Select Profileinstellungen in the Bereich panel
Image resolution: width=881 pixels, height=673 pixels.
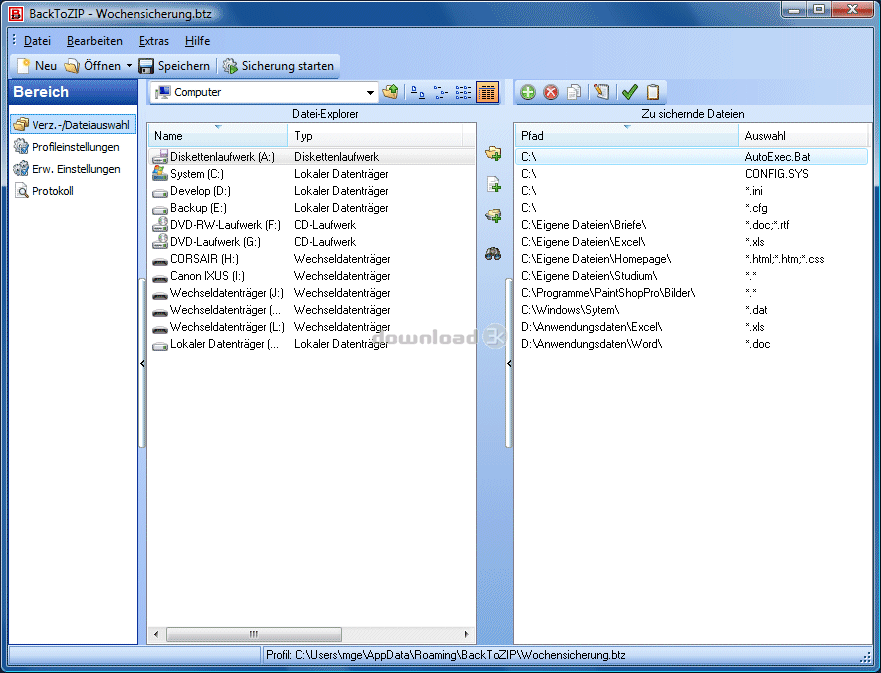point(75,147)
